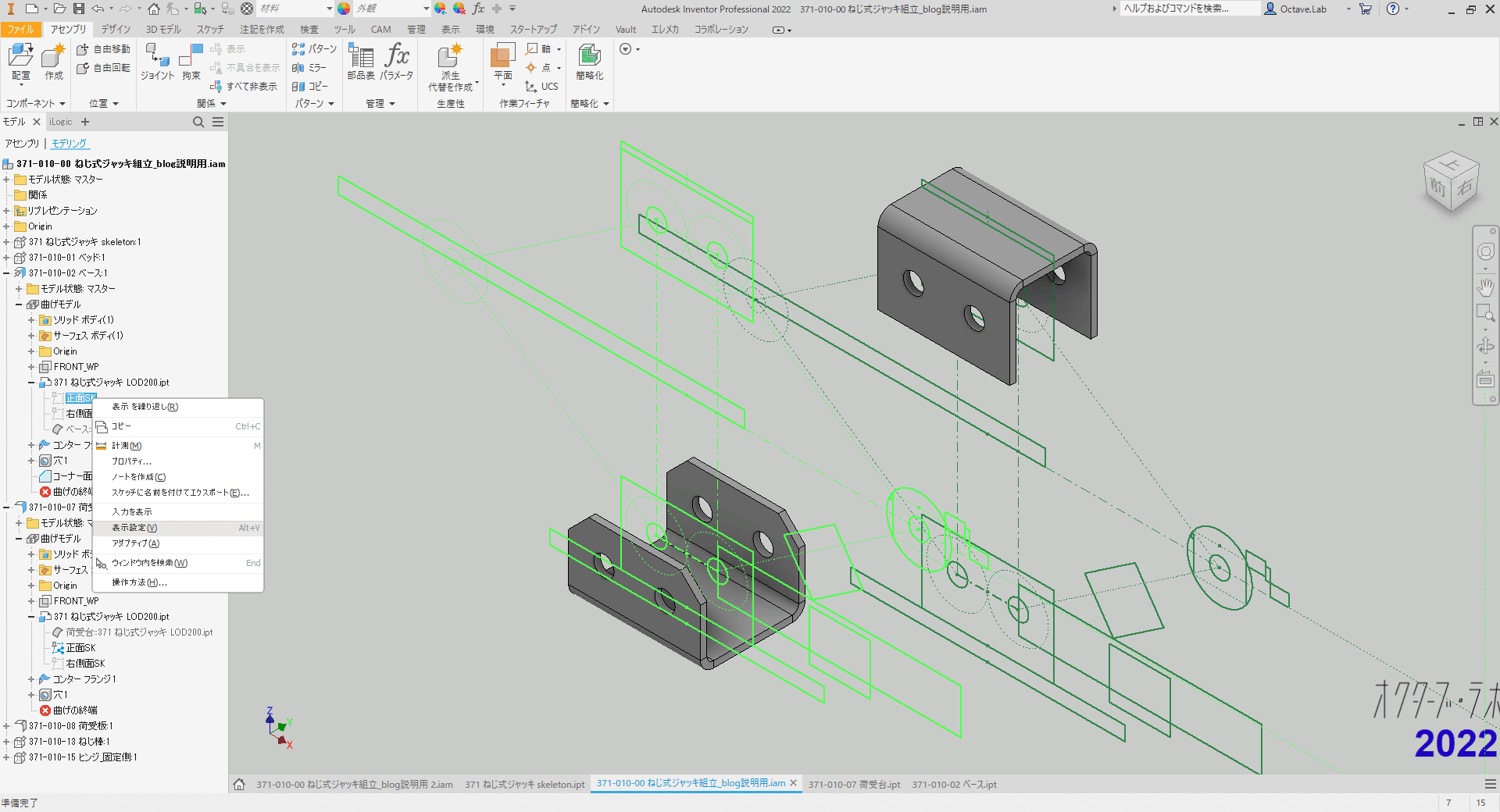Open the model browser hamburger menu
1500x812 pixels.
(218, 122)
